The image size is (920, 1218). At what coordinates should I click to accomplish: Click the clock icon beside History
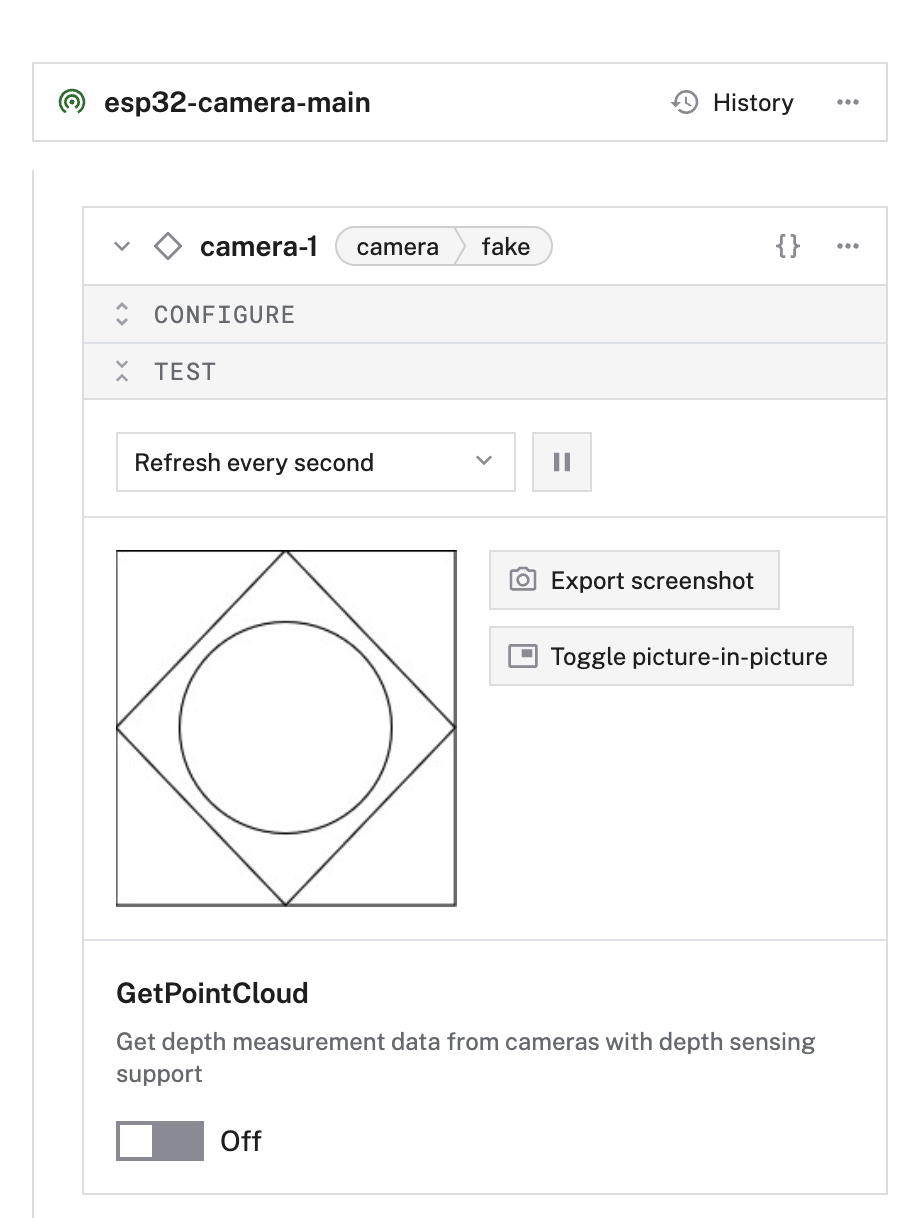coord(685,103)
